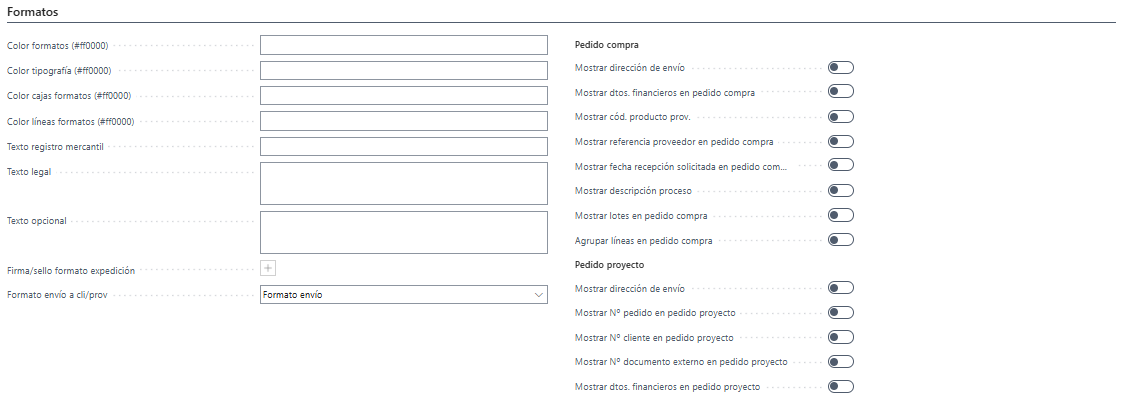
Task: Add a Firma/sello formato expedición image
Action: (x=268, y=268)
